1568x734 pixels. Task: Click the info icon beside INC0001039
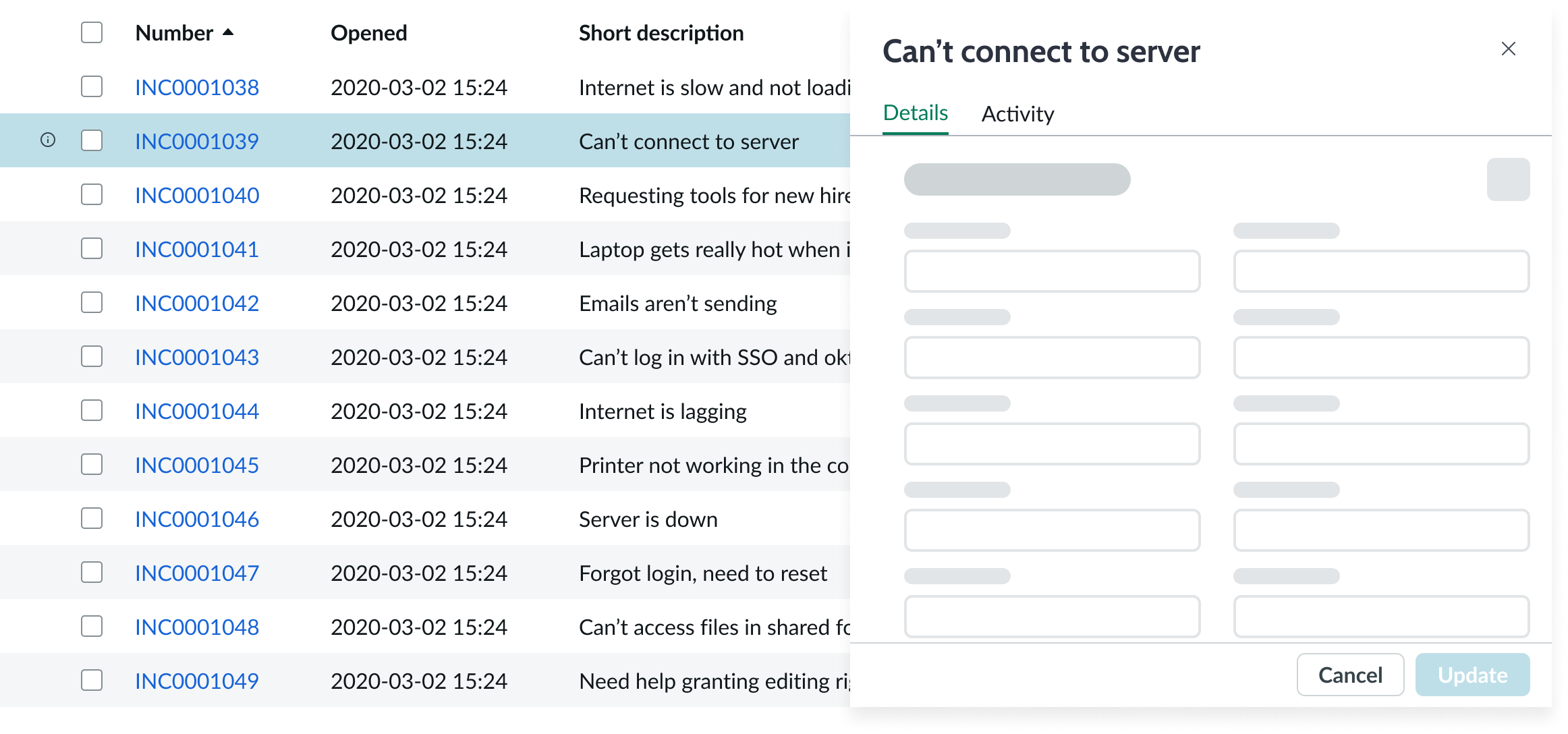point(48,140)
